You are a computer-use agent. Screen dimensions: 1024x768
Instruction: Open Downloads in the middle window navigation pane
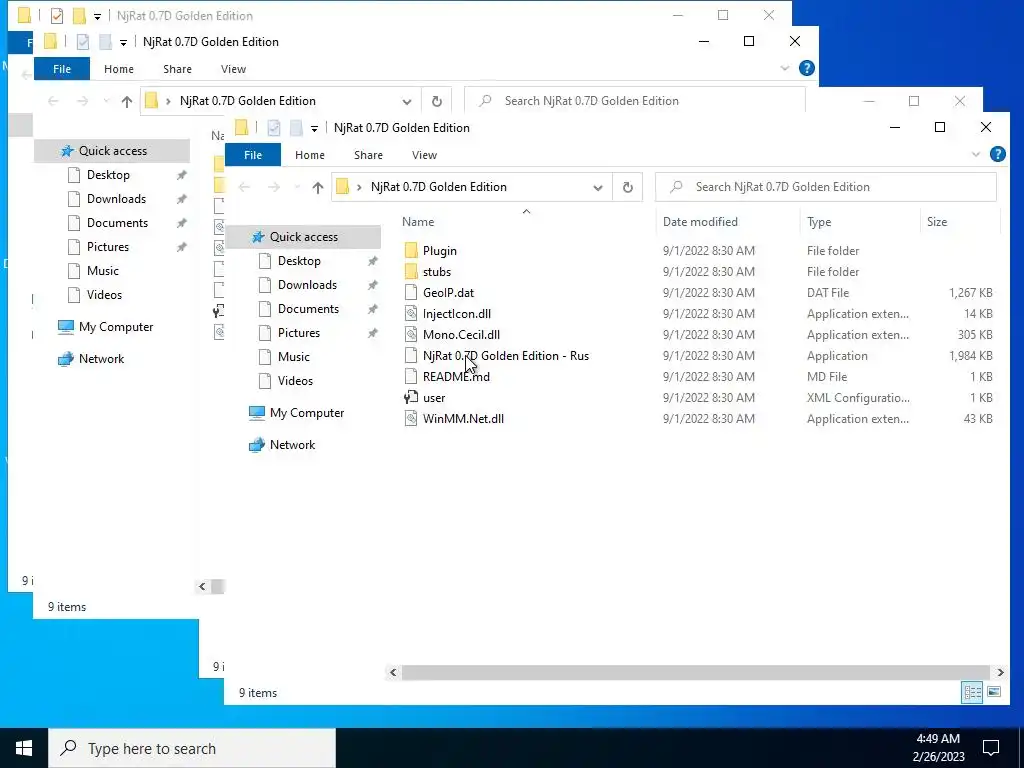click(116, 199)
